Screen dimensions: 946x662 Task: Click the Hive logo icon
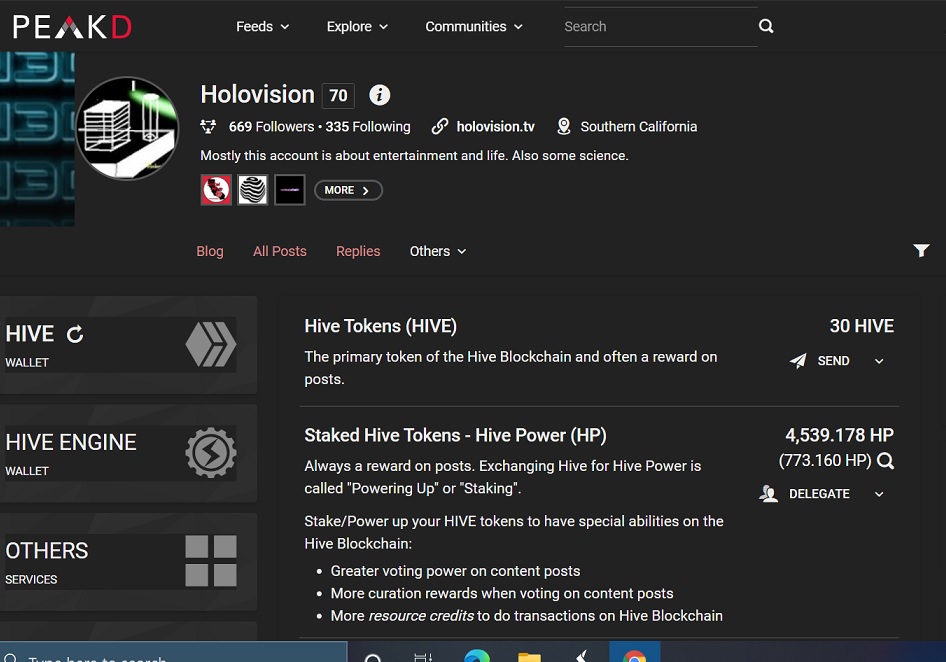[x=211, y=345]
